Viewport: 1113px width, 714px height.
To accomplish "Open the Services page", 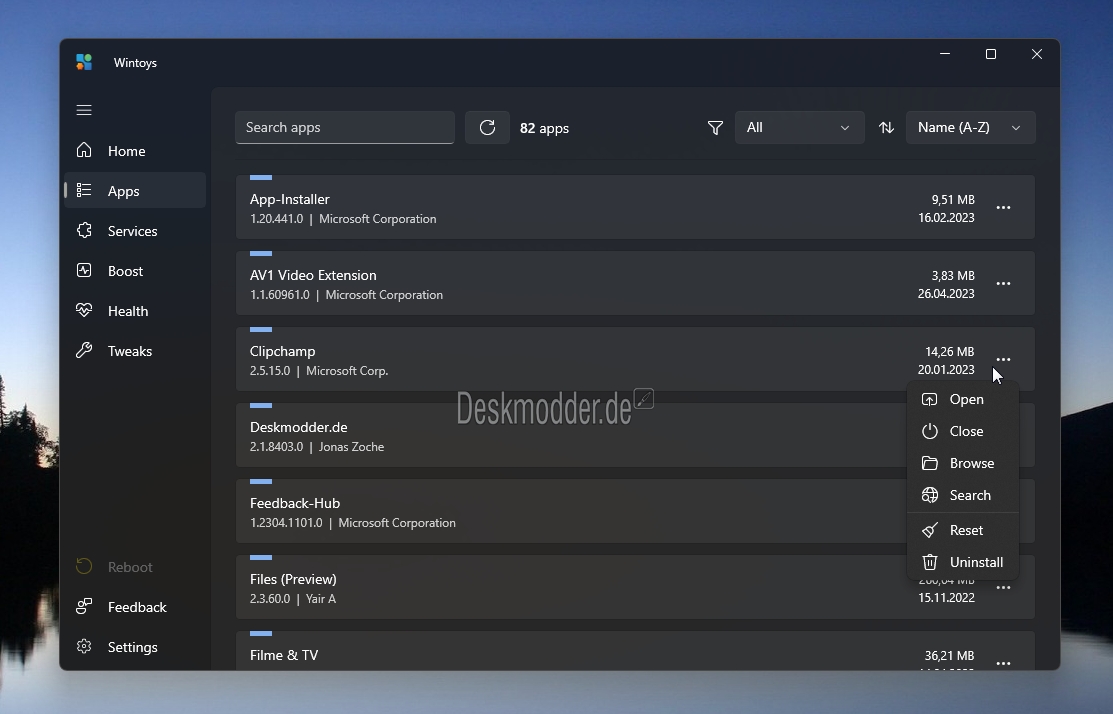I will coord(135,231).
